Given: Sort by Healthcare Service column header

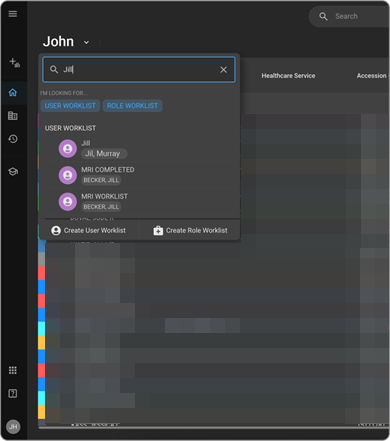Looking at the screenshot, I should (288, 76).
